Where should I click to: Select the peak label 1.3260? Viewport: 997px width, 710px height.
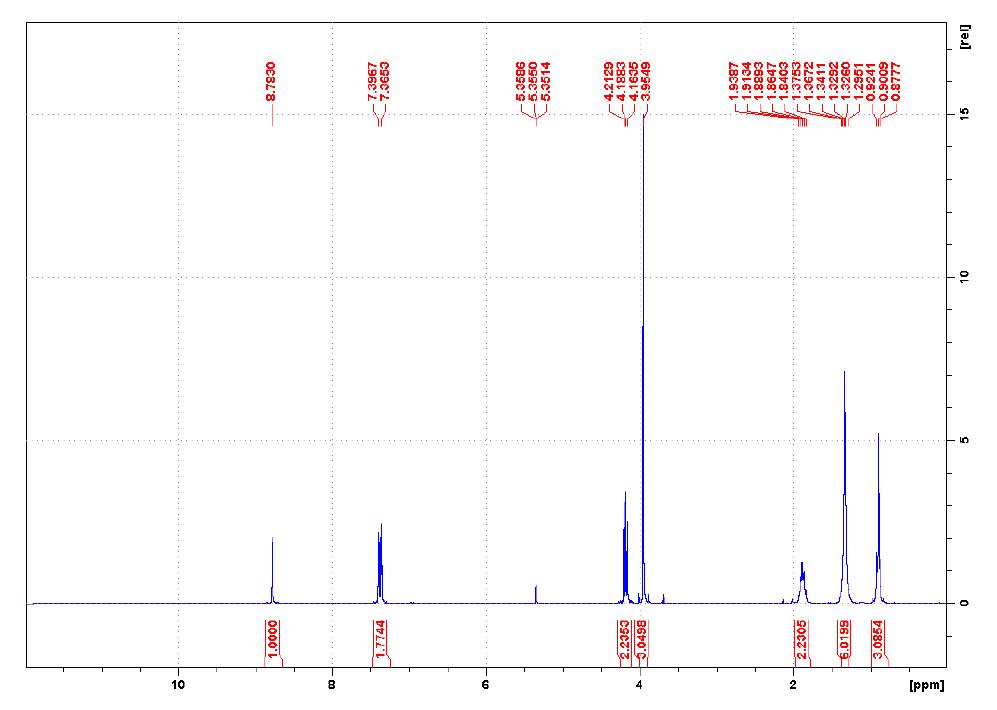click(845, 80)
